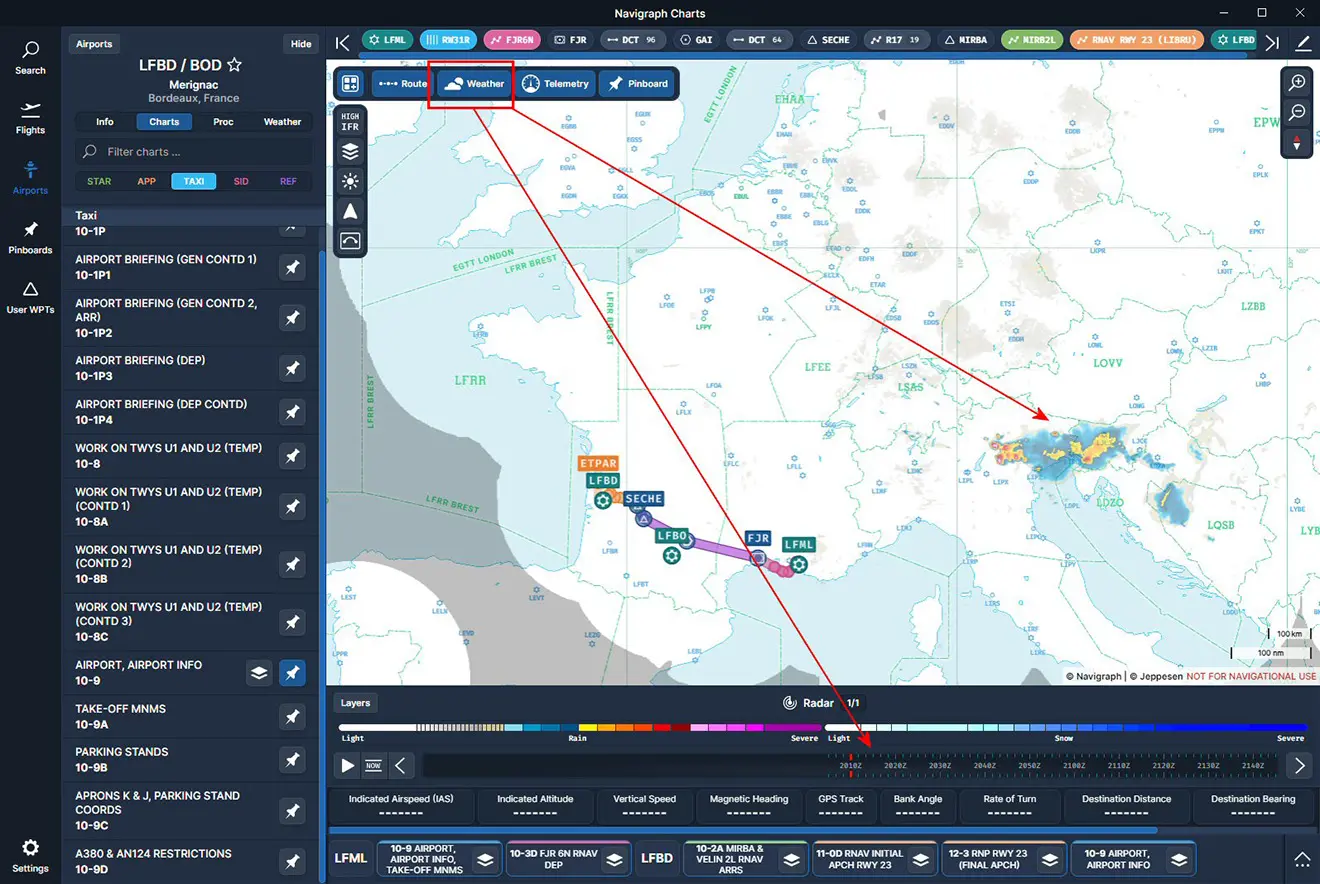The width and height of the screenshot is (1320, 884).
Task: Open the Pinboard map panel
Action: pyautogui.click(x=637, y=84)
